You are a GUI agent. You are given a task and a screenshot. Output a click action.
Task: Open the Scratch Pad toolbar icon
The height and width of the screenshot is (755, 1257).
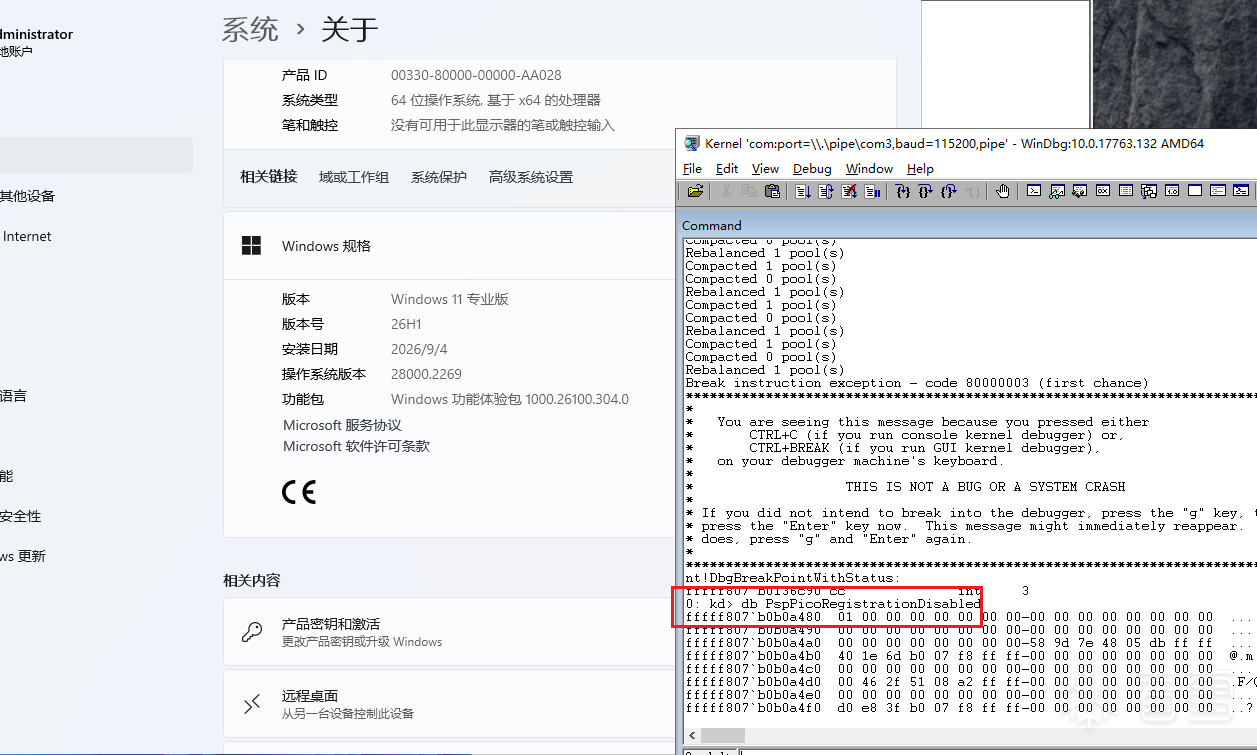point(1195,191)
